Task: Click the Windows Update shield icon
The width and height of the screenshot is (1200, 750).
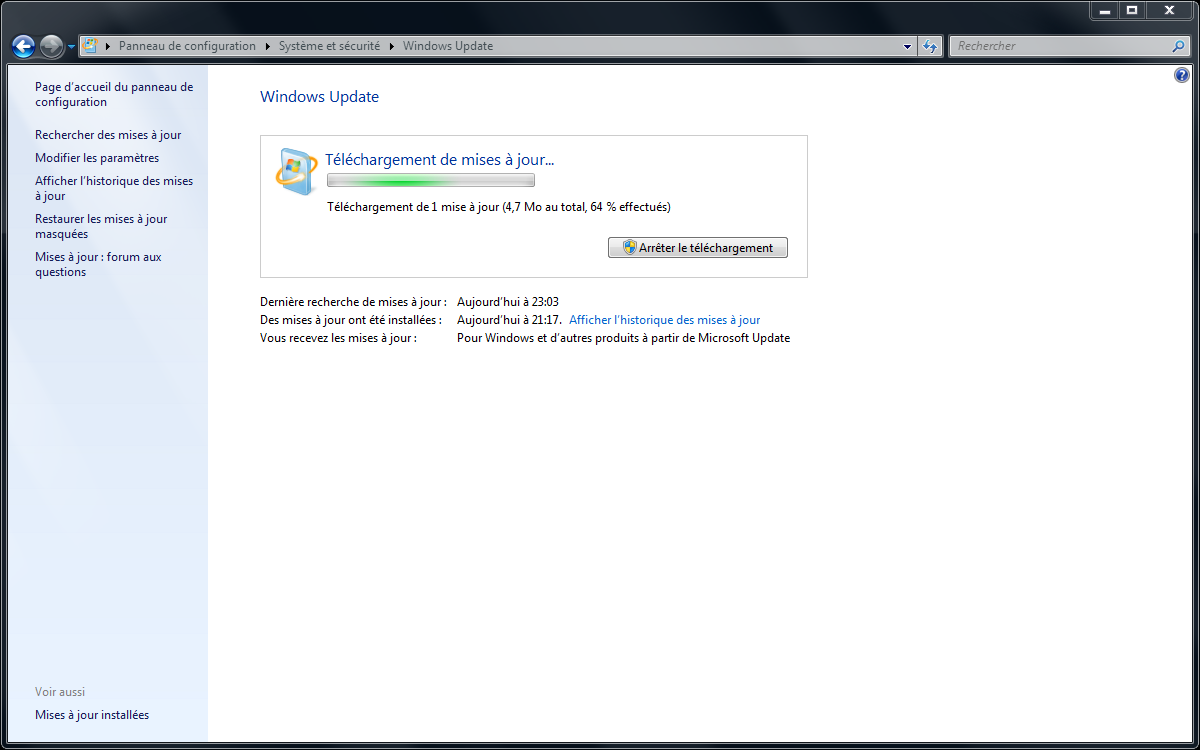Action: pyautogui.click(x=296, y=171)
